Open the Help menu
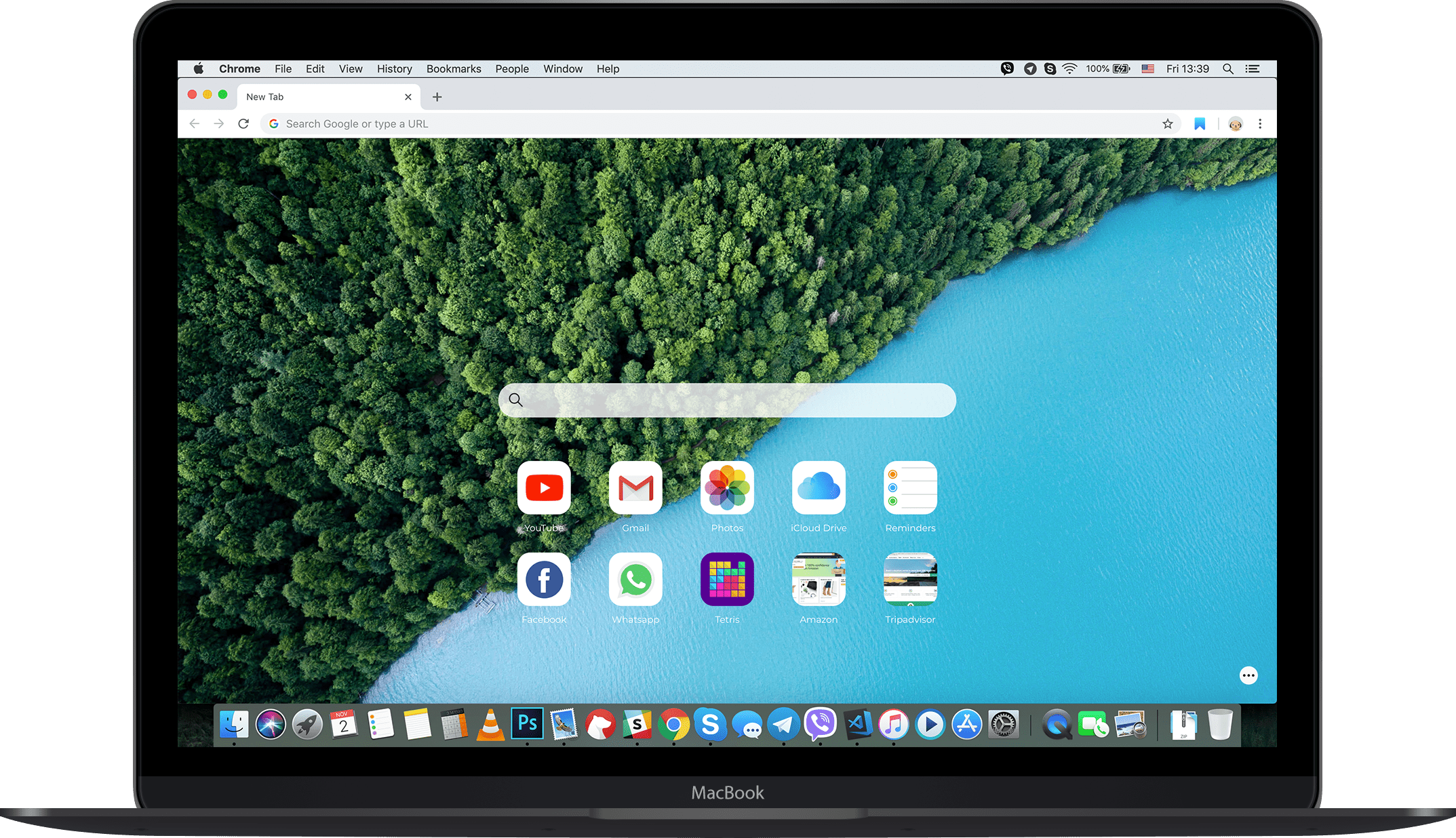Image resolution: width=1456 pixels, height=838 pixels. point(608,68)
